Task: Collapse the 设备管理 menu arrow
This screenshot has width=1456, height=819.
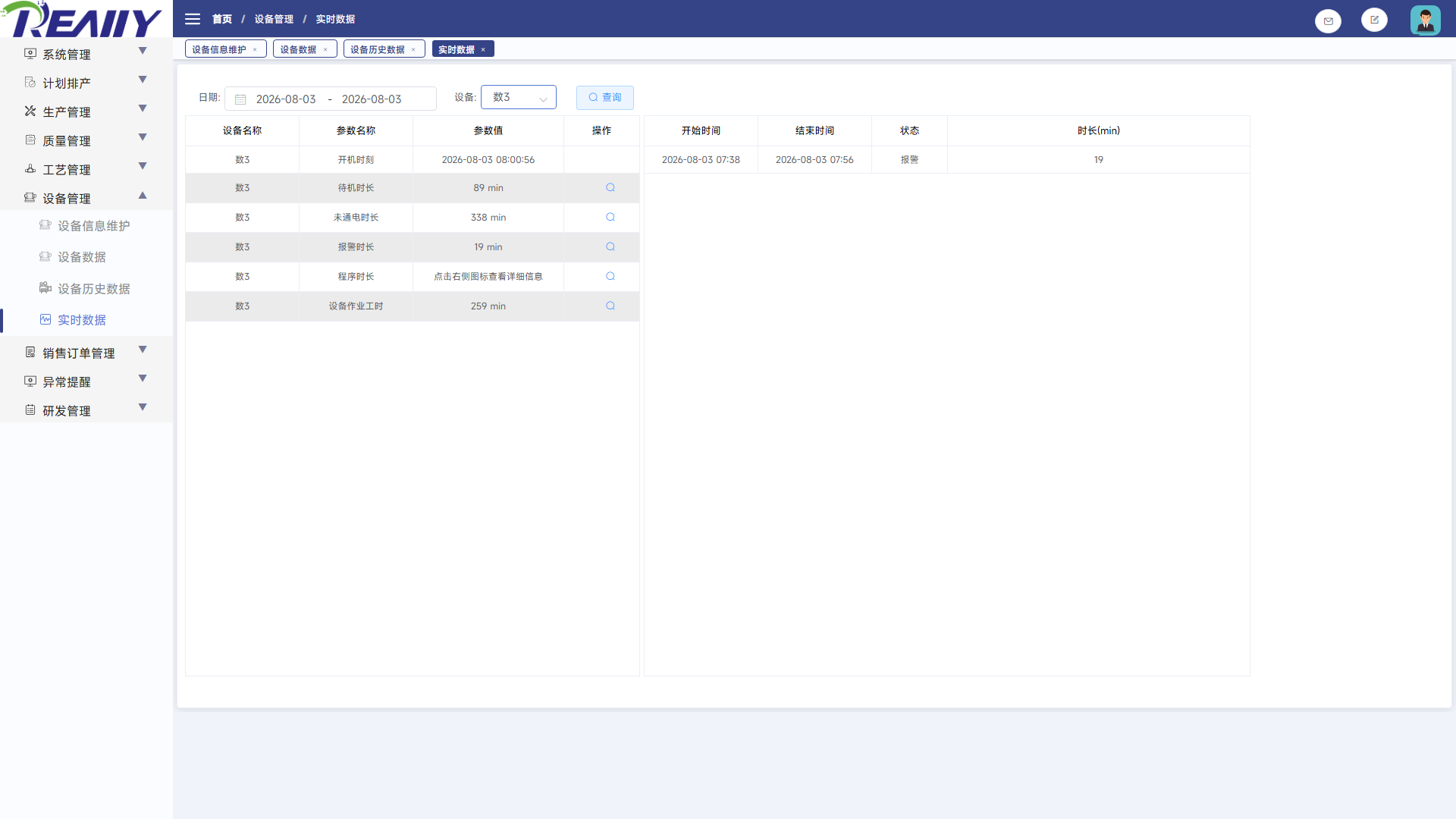Action: (143, 195)
